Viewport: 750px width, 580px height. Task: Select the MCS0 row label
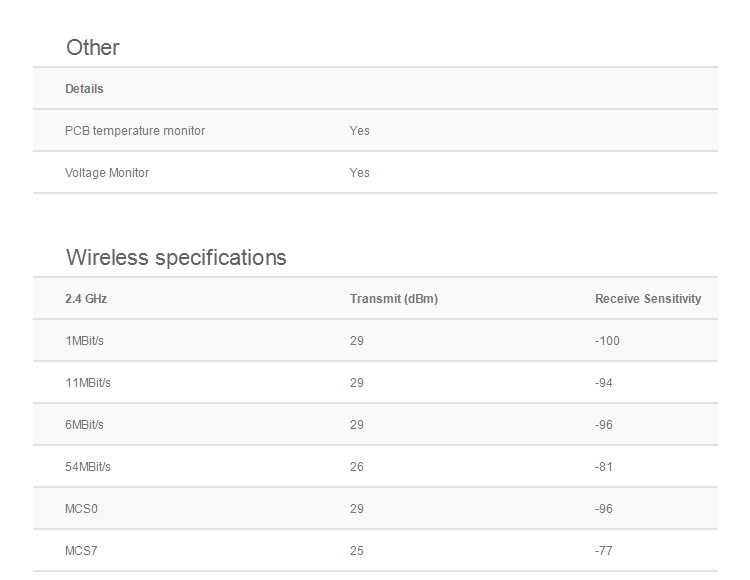click(x=82, y=509)
